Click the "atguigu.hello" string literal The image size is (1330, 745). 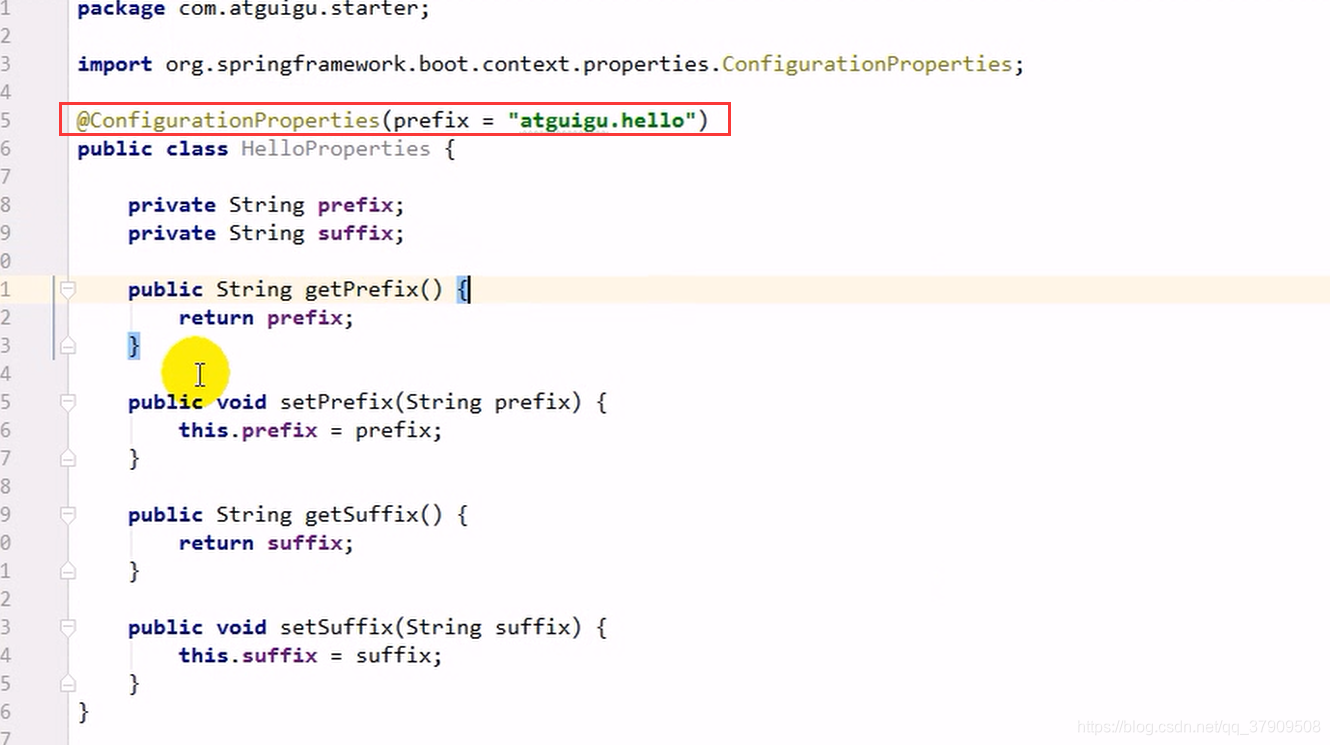[x=601, y=121]
